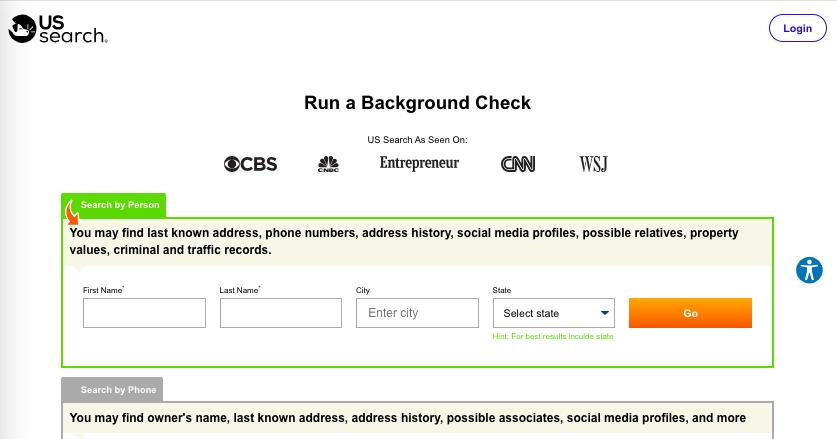This screenshot has height=439, width=837.
Task: Select the Search by Person tab
Action: (114, 205)
